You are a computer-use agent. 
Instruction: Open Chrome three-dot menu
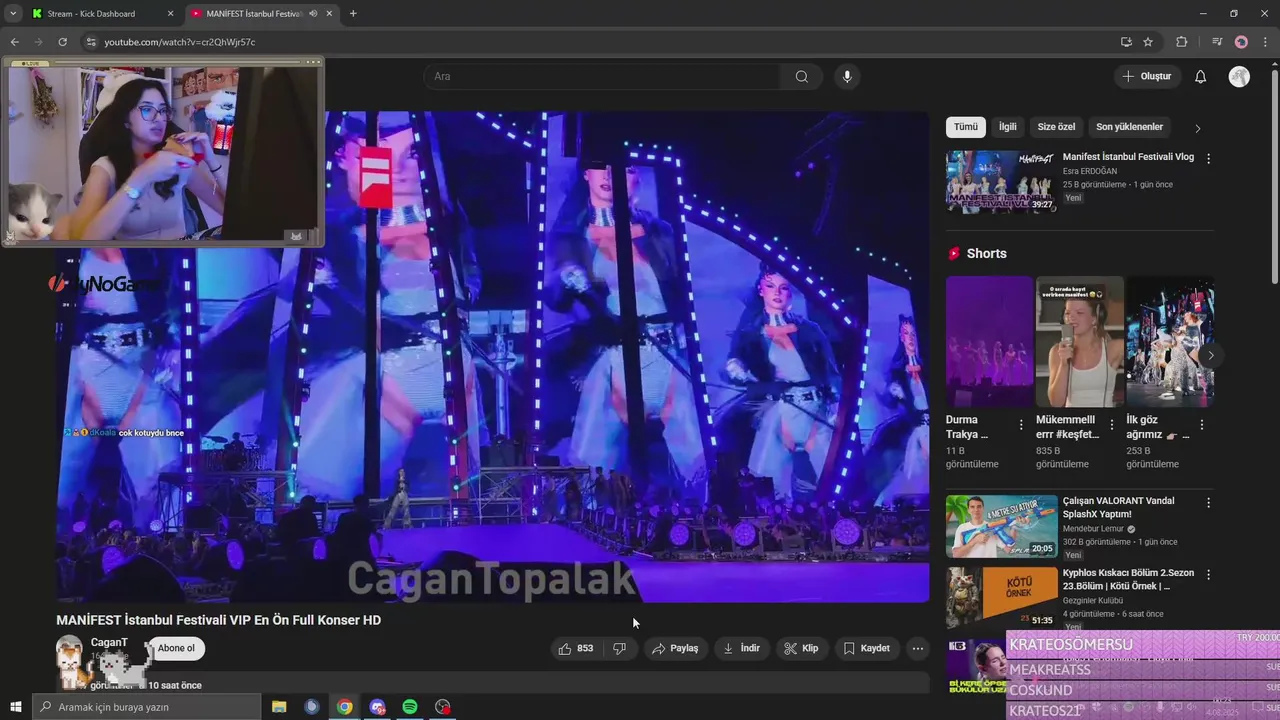click(x=1265, y=42)
